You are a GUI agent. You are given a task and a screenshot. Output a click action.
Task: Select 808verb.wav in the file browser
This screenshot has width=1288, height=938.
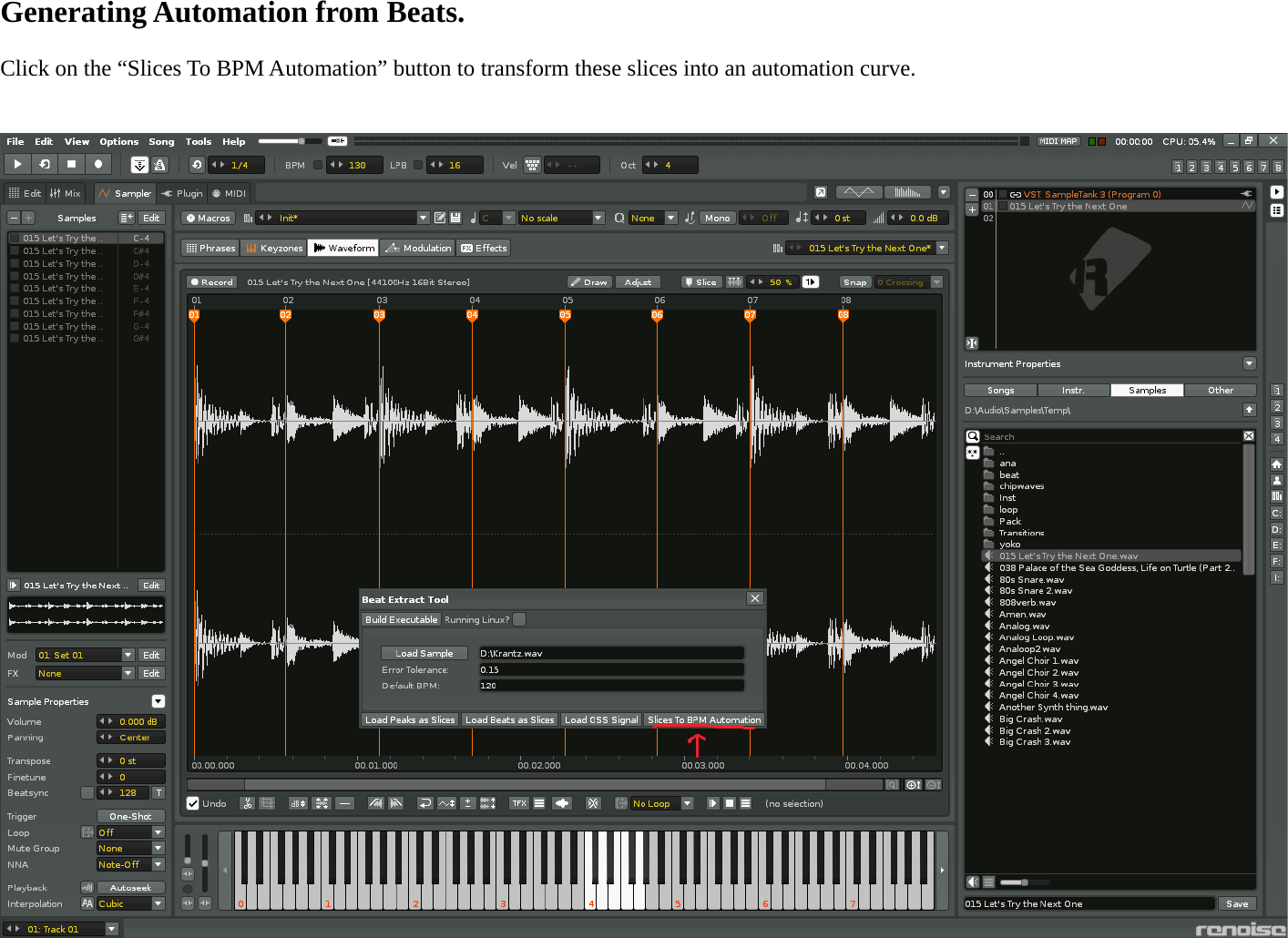coord(1027,602)
